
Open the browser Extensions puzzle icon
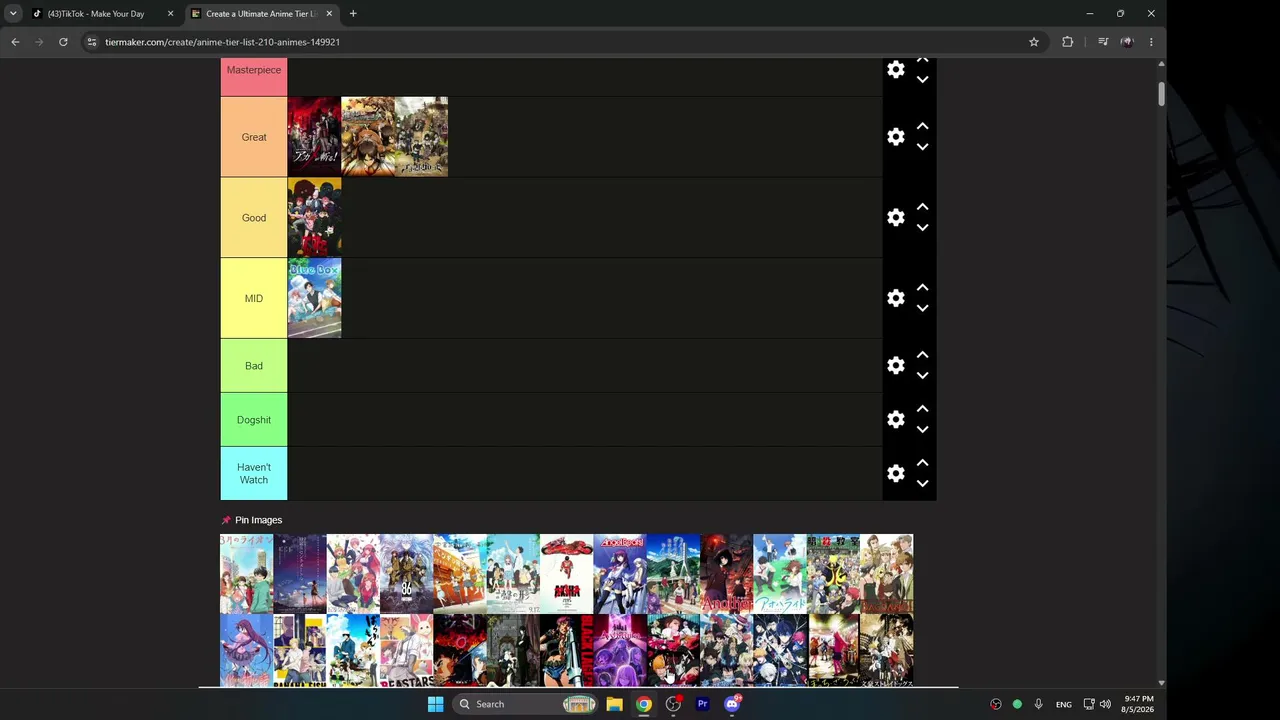pyautogui.click(x=1068, y=42)
